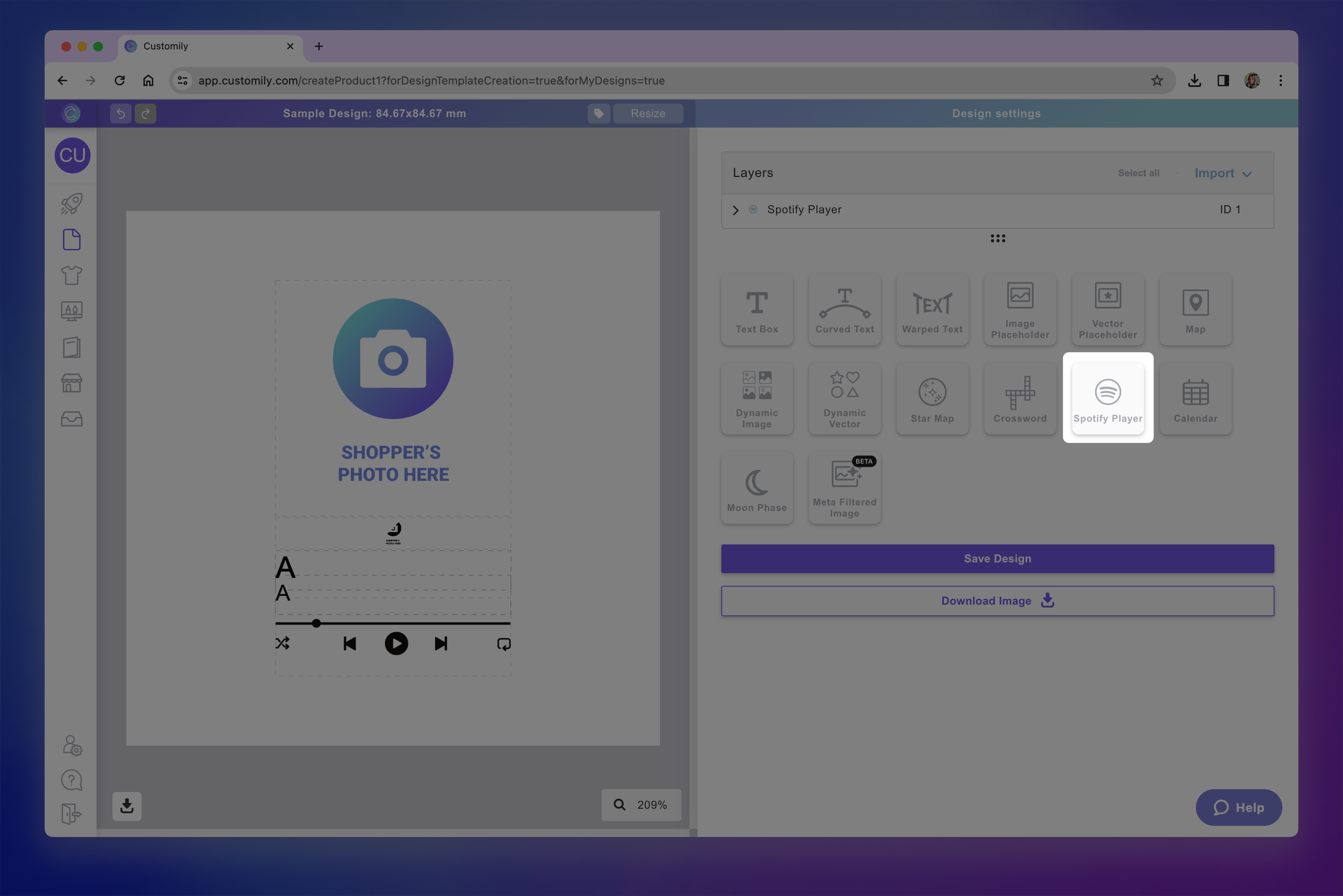Add a Crossword element

(1019, 398)
